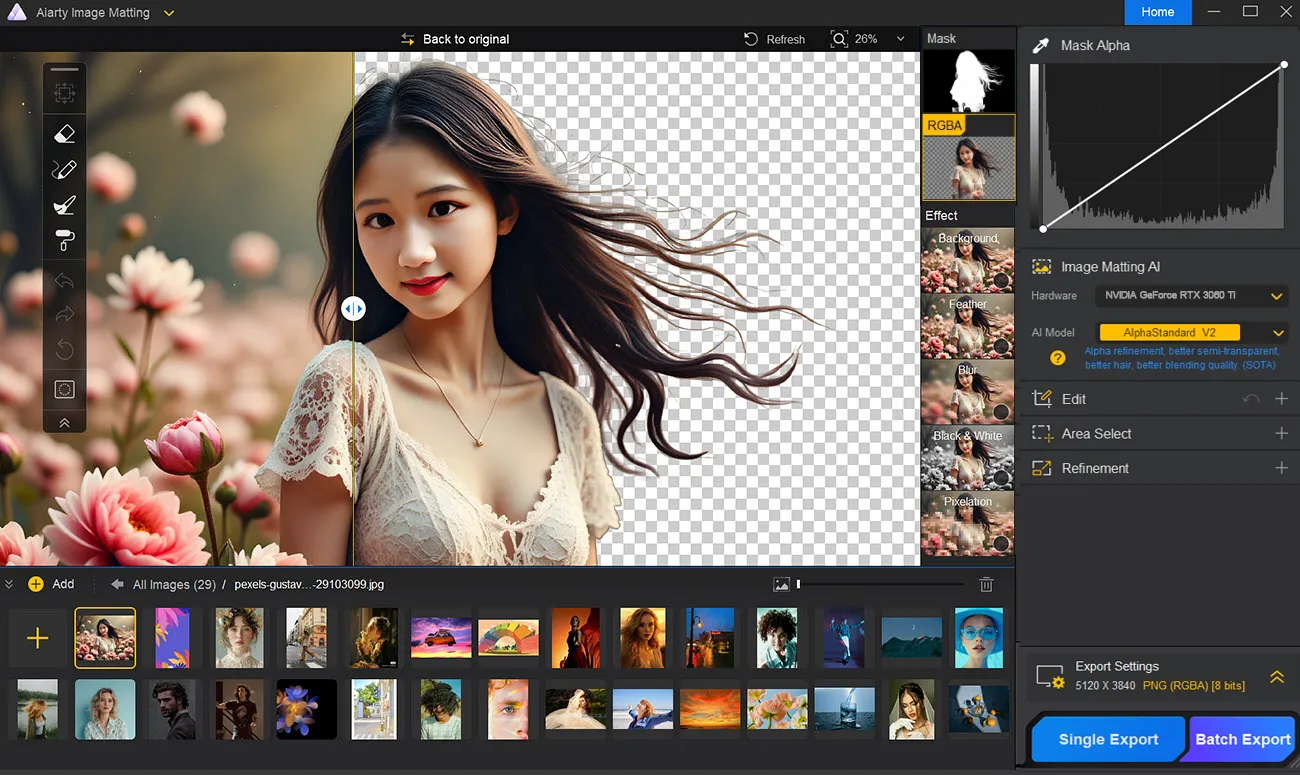Select the Pencil edge tool
Image resolution: width=1300 pixels, height=775 pixels.
click(x=64, y=169)
